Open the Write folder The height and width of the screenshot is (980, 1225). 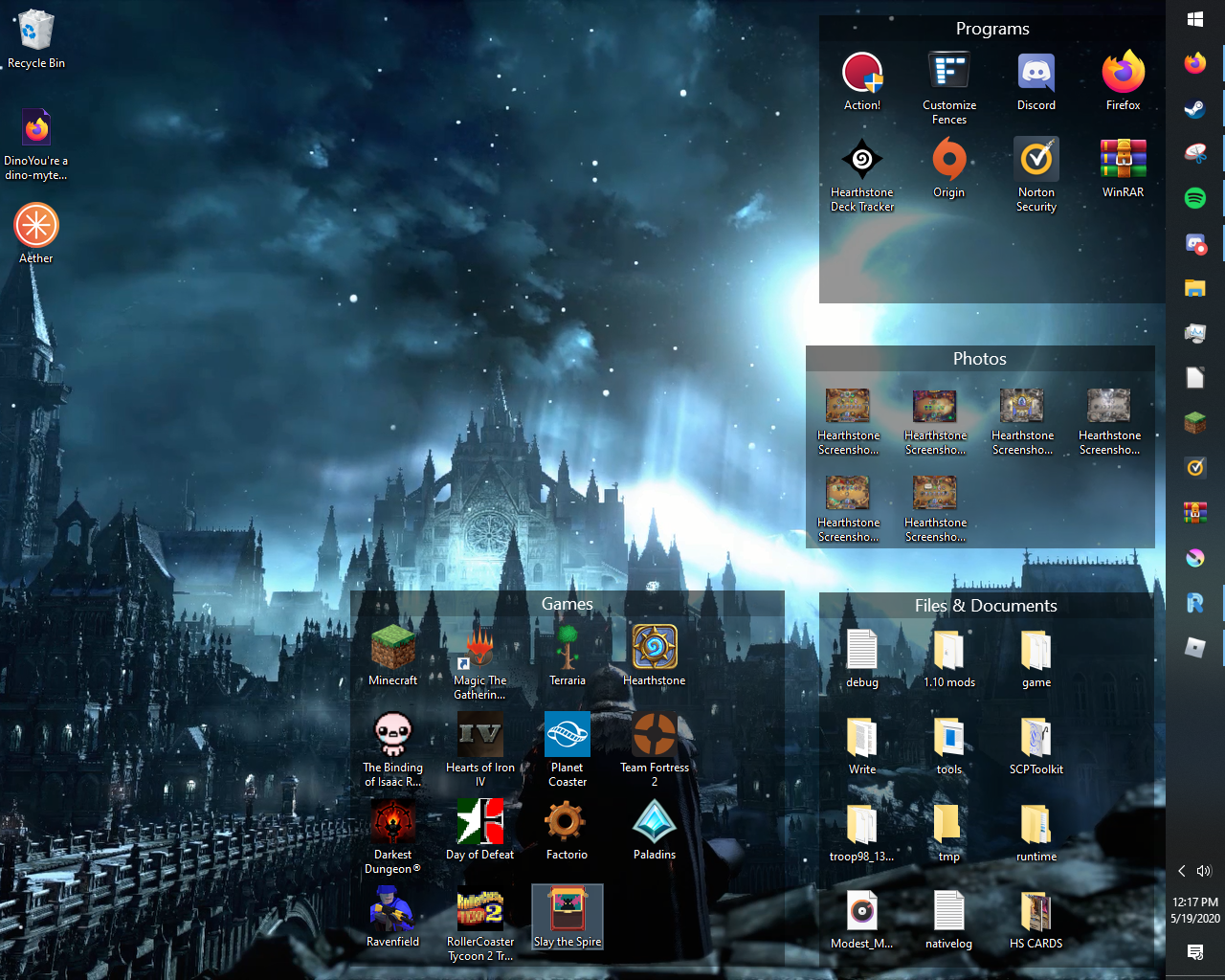[x=862, y=746]
